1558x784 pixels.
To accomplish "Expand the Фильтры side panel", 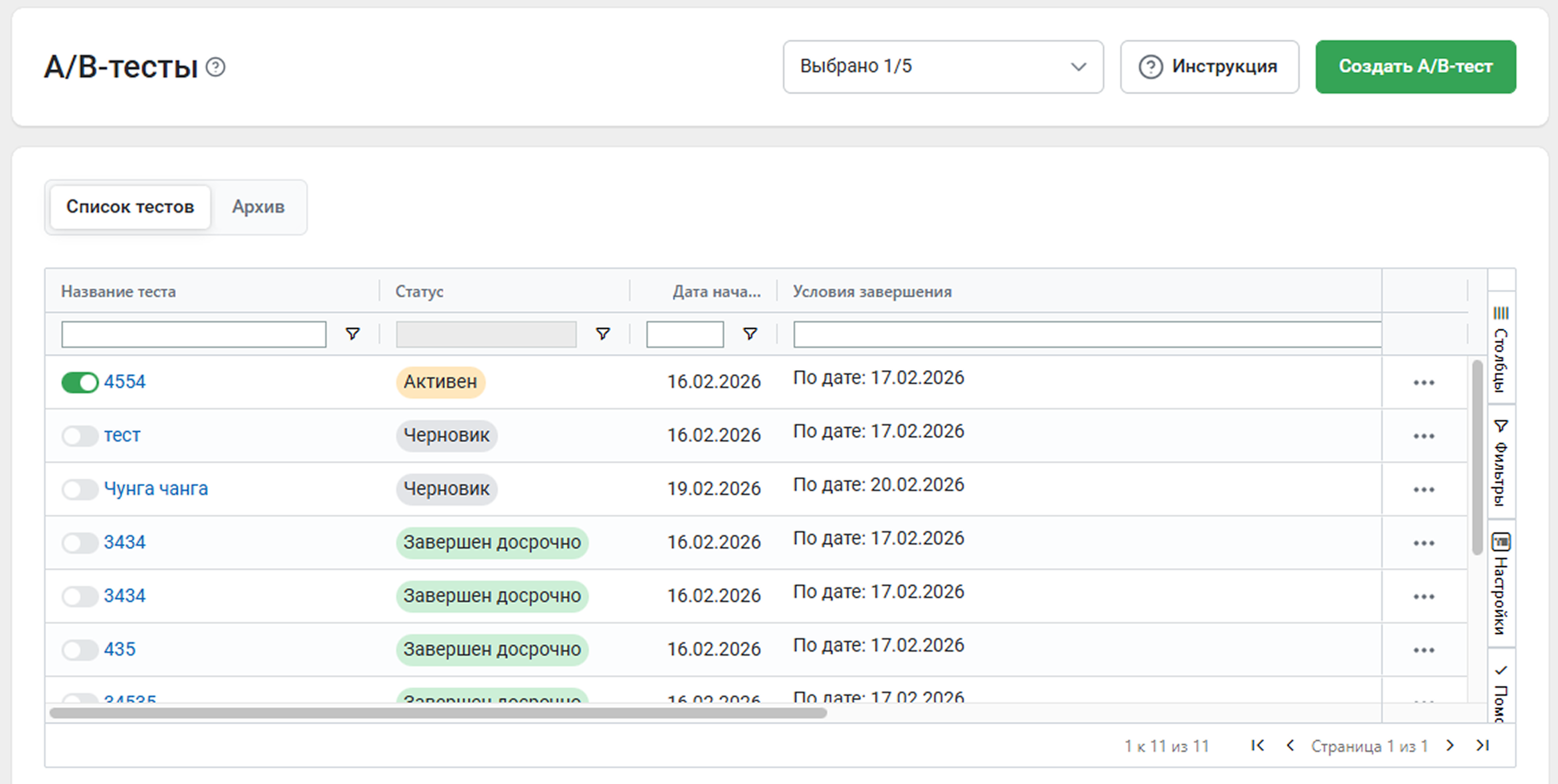I will coord(1501,463).
